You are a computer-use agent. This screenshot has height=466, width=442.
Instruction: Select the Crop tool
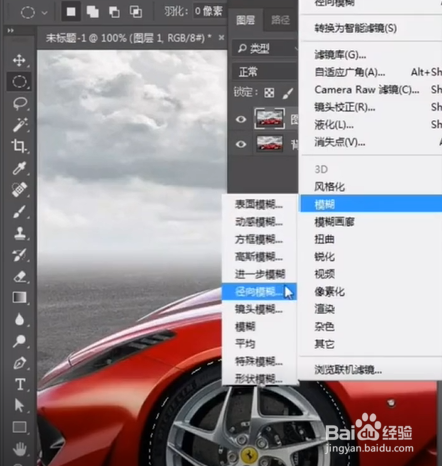click(x=19, y=146)
